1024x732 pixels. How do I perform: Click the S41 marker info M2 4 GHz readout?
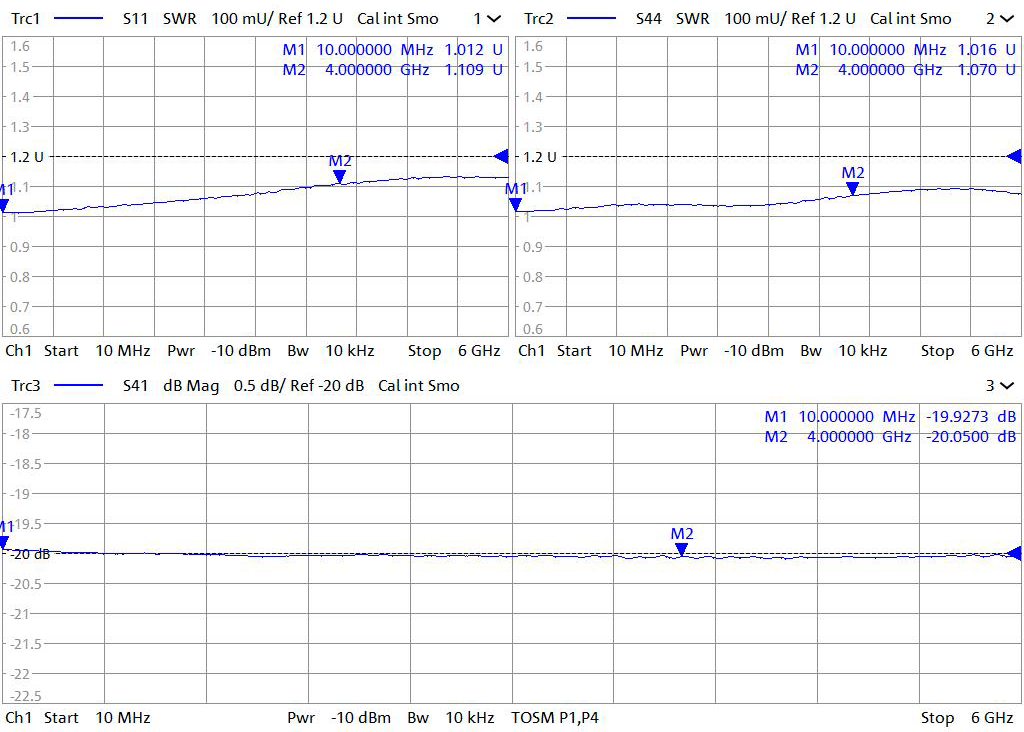[890, 437]
